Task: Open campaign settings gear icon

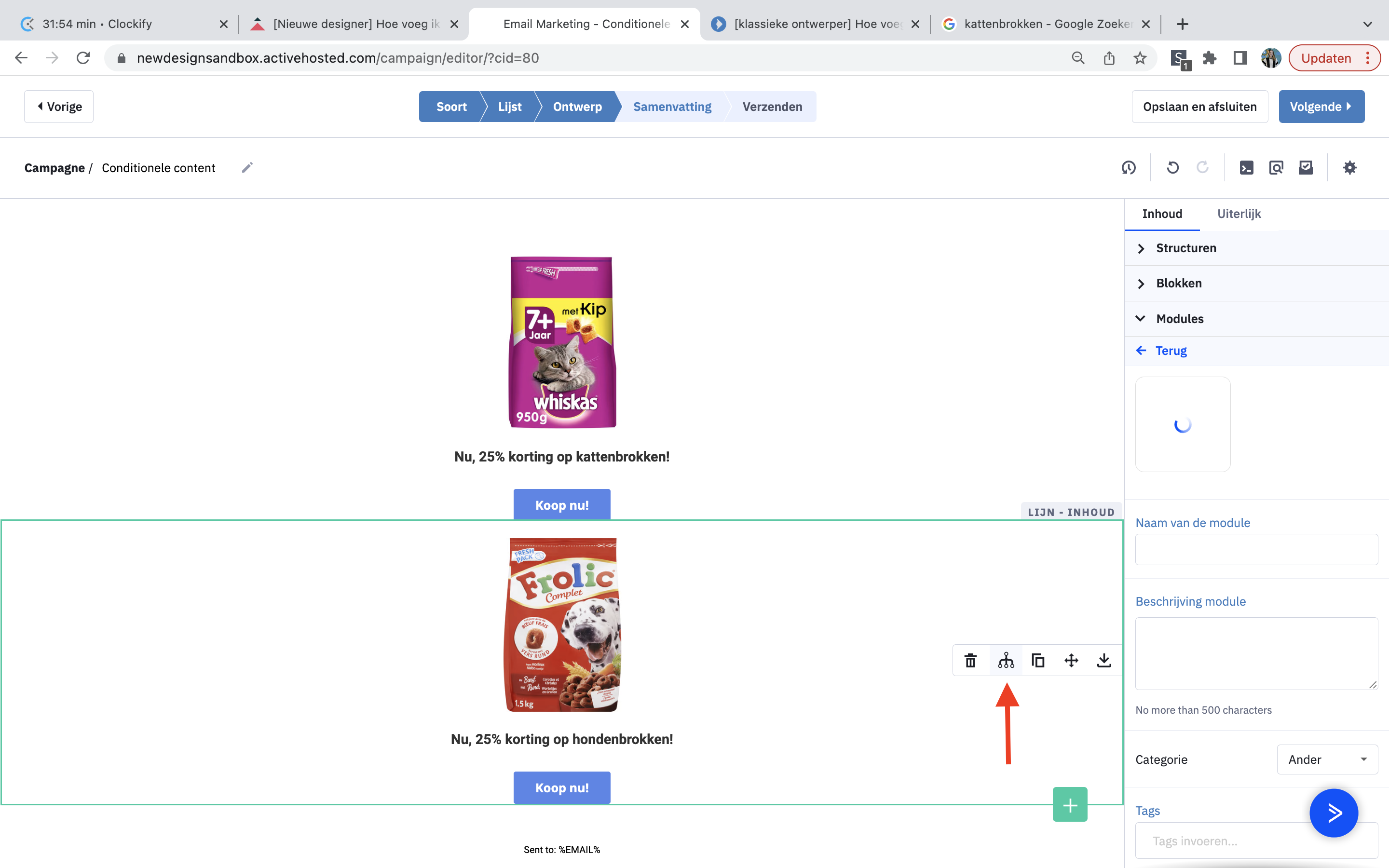Action: point(1349,168)
